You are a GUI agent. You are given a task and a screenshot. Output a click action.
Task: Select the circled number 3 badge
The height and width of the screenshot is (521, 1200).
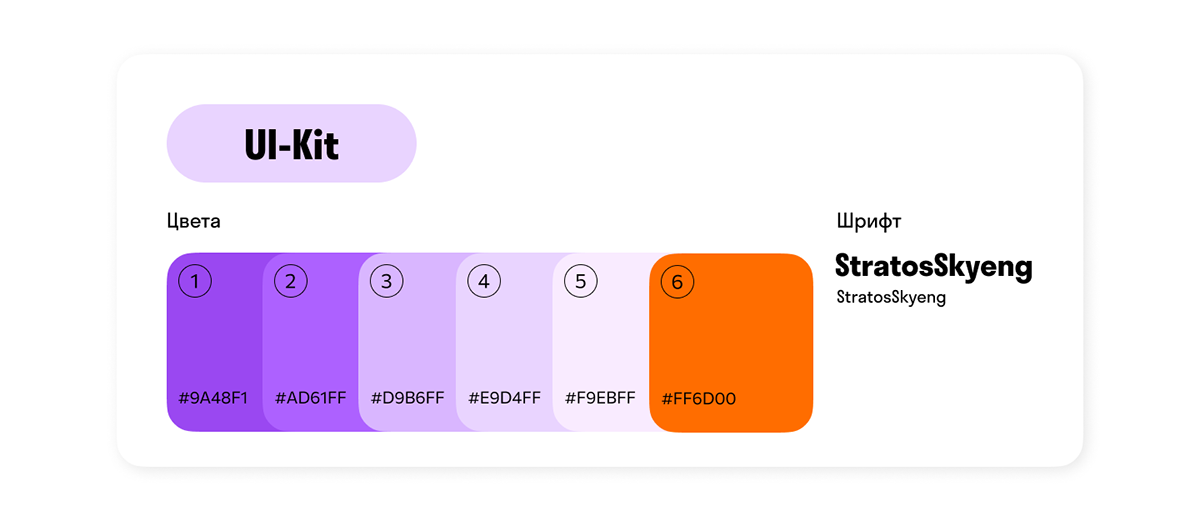click(x=387, y=282)
